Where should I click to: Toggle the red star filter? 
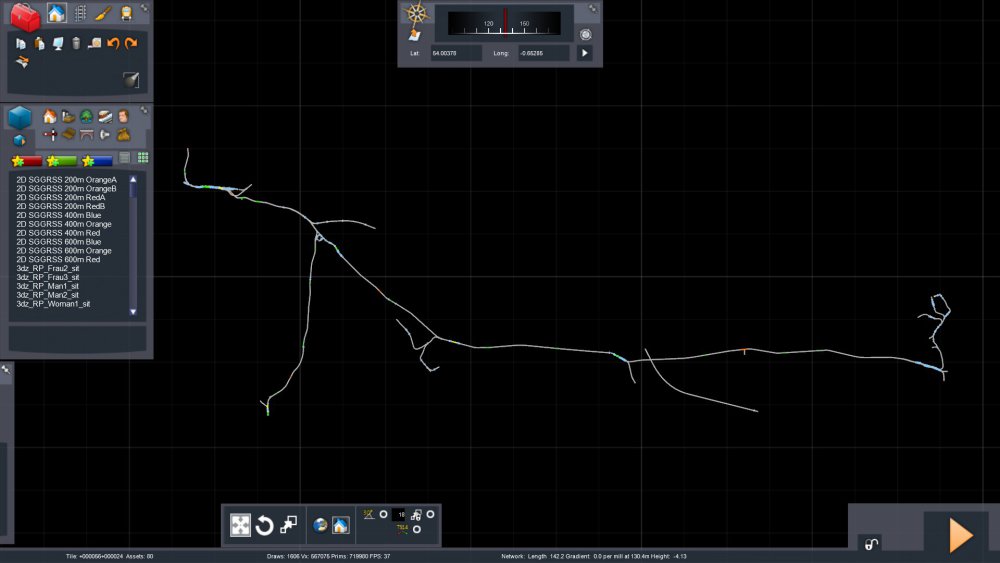click(x=27, y=160)
